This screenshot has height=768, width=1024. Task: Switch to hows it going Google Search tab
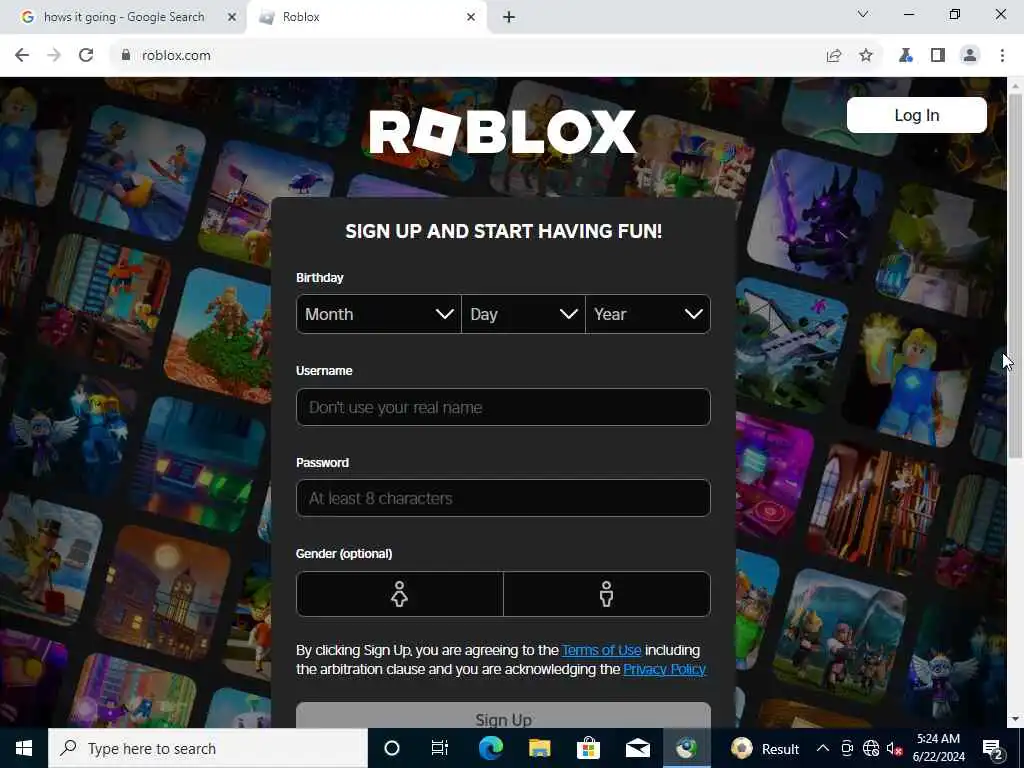[x=123, y=18]
